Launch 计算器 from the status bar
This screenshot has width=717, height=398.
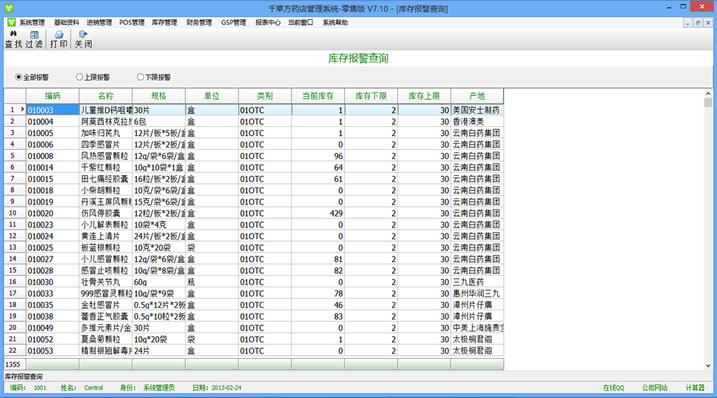click(695, 387)
